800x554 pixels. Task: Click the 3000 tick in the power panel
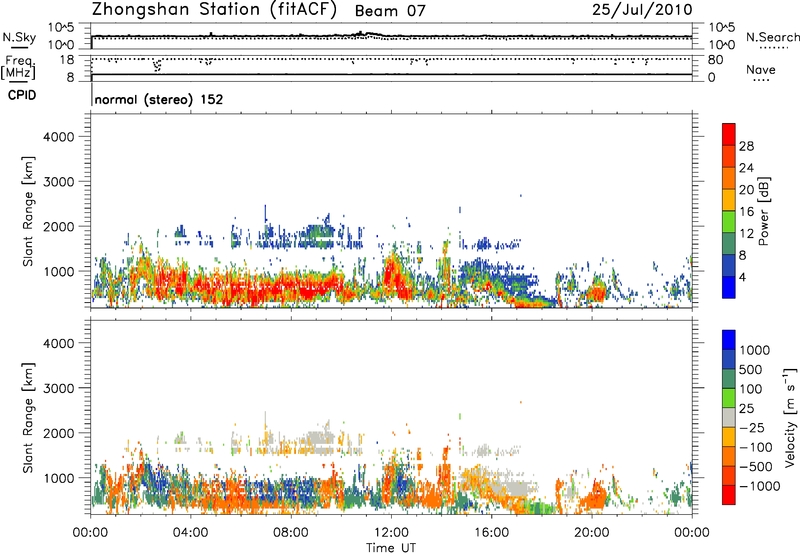coord(58,182)
